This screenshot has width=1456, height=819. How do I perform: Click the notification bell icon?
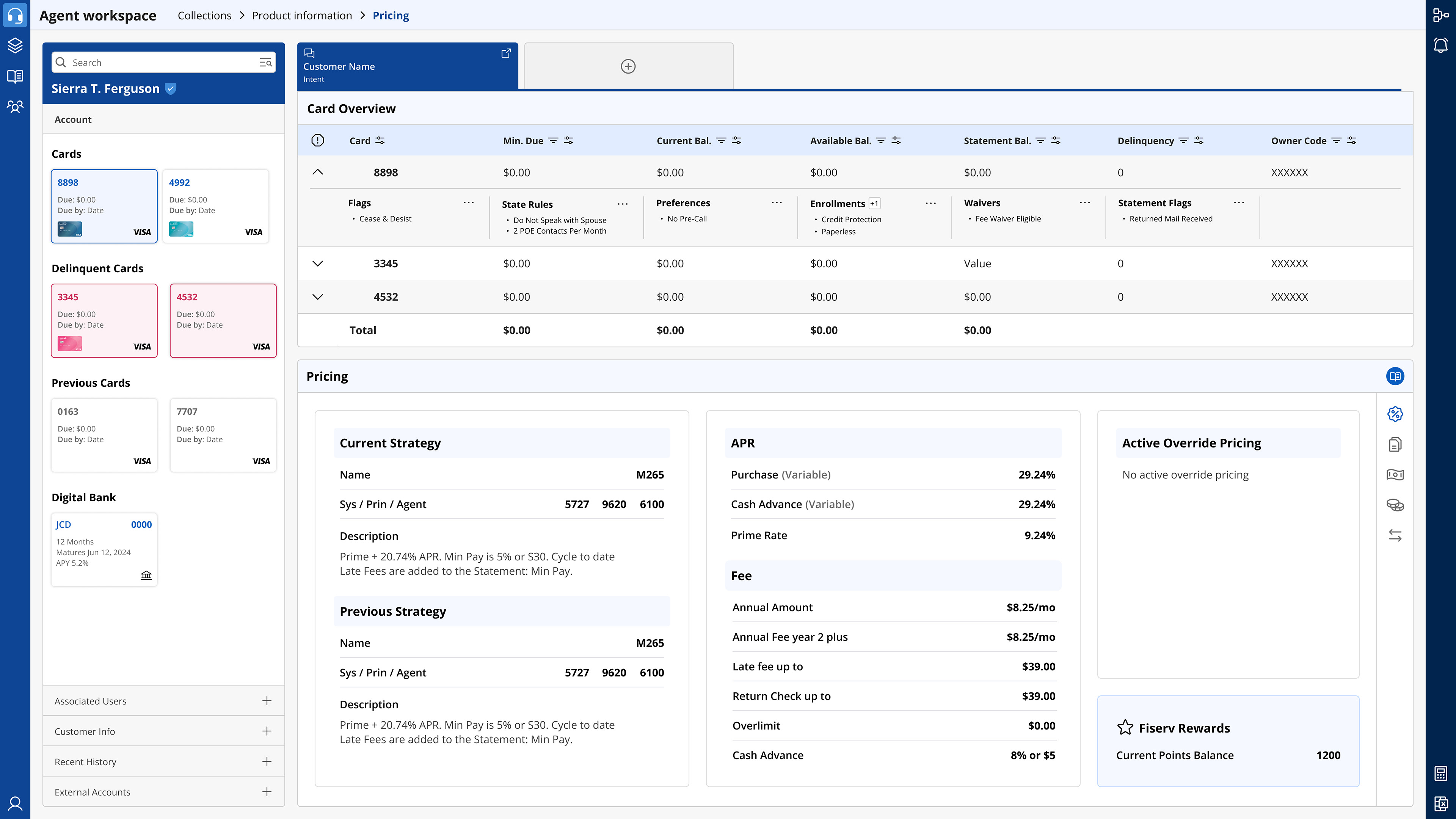[x=1440, y=45]
